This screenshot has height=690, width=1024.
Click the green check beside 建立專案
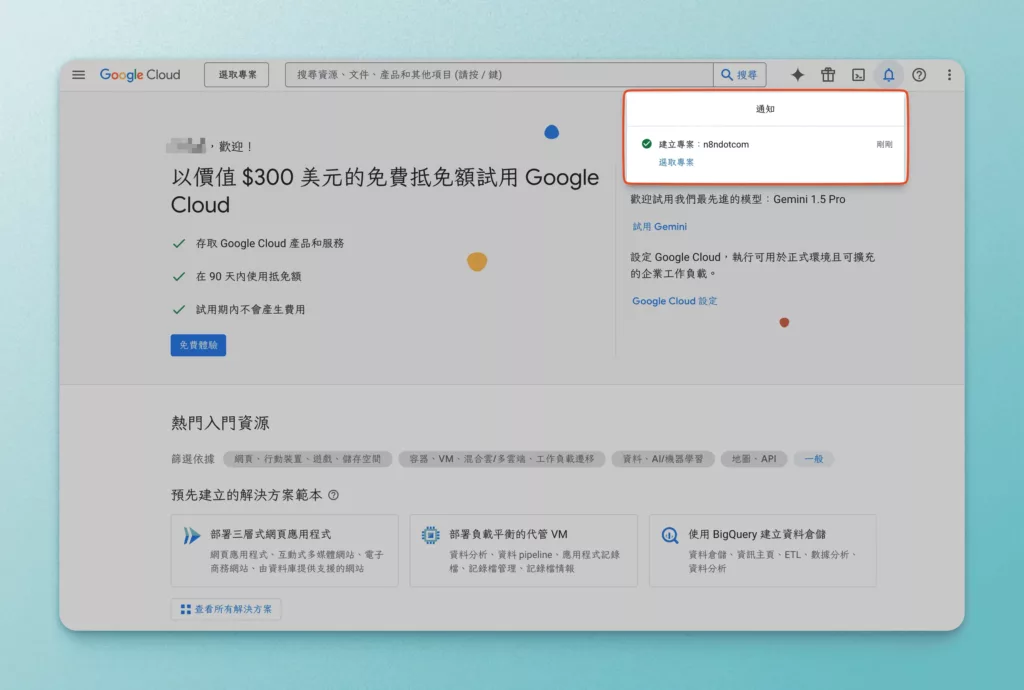647,144
